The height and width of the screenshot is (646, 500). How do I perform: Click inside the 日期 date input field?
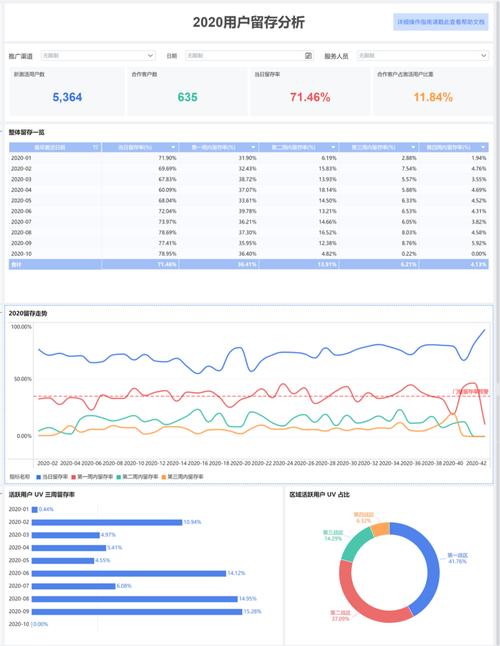pos(249,55)
